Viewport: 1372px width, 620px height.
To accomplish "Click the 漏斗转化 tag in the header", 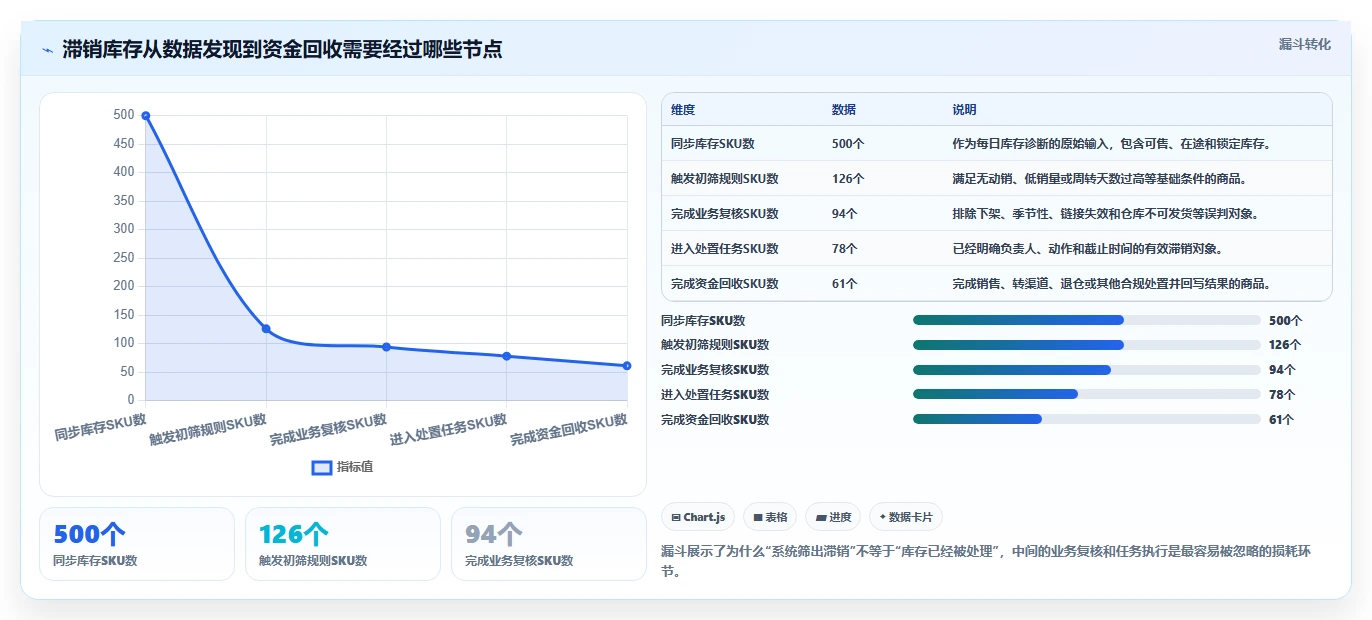I will pos(1304,44).
